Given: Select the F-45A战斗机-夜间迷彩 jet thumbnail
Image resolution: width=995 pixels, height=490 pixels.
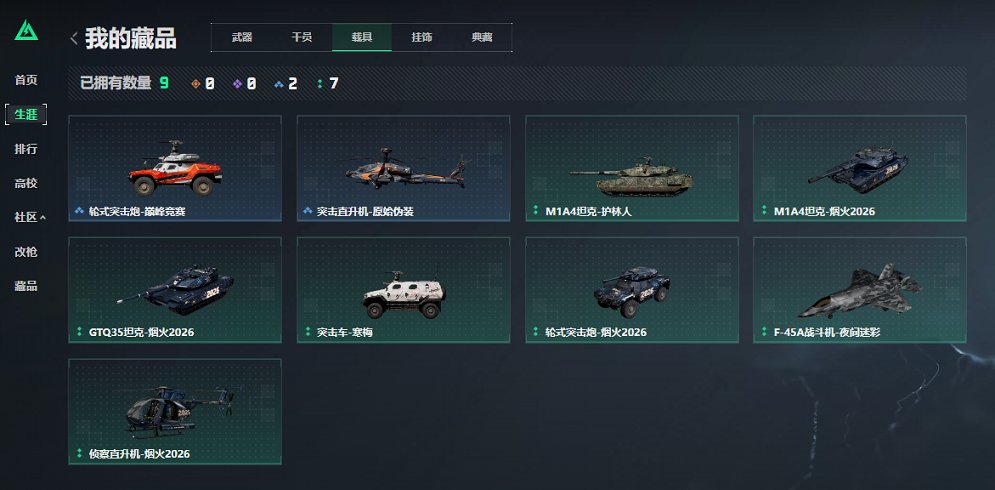Looking at the screenshot, I should [x=860, y=291].
